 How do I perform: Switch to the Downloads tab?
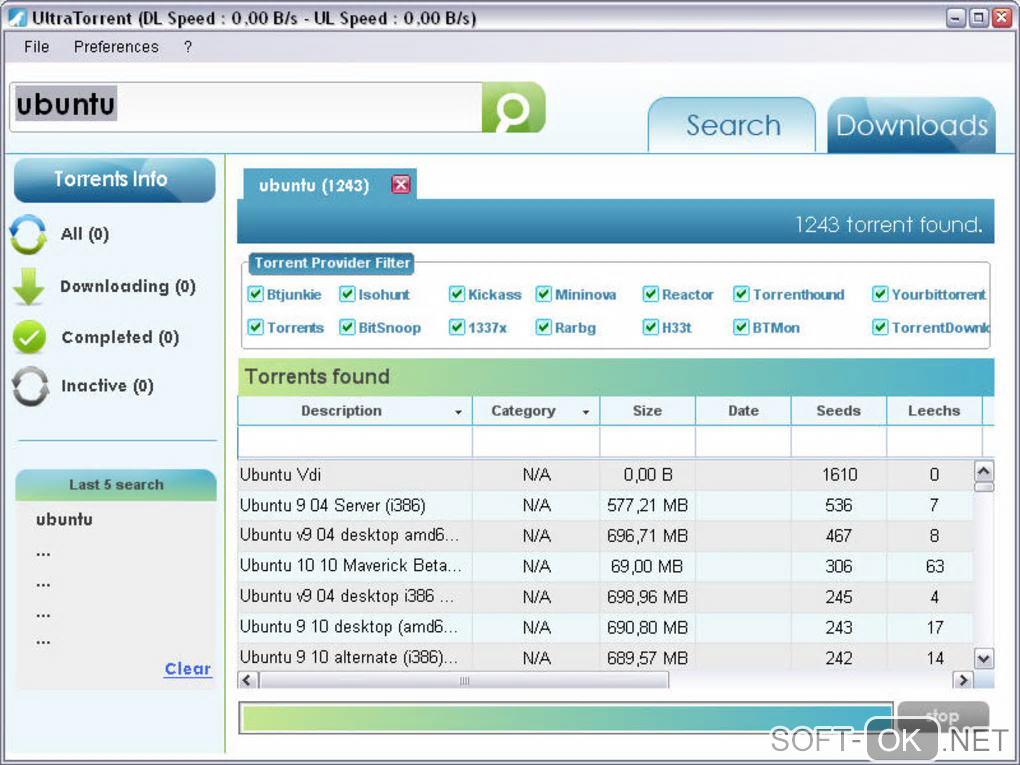click(911, 125)
